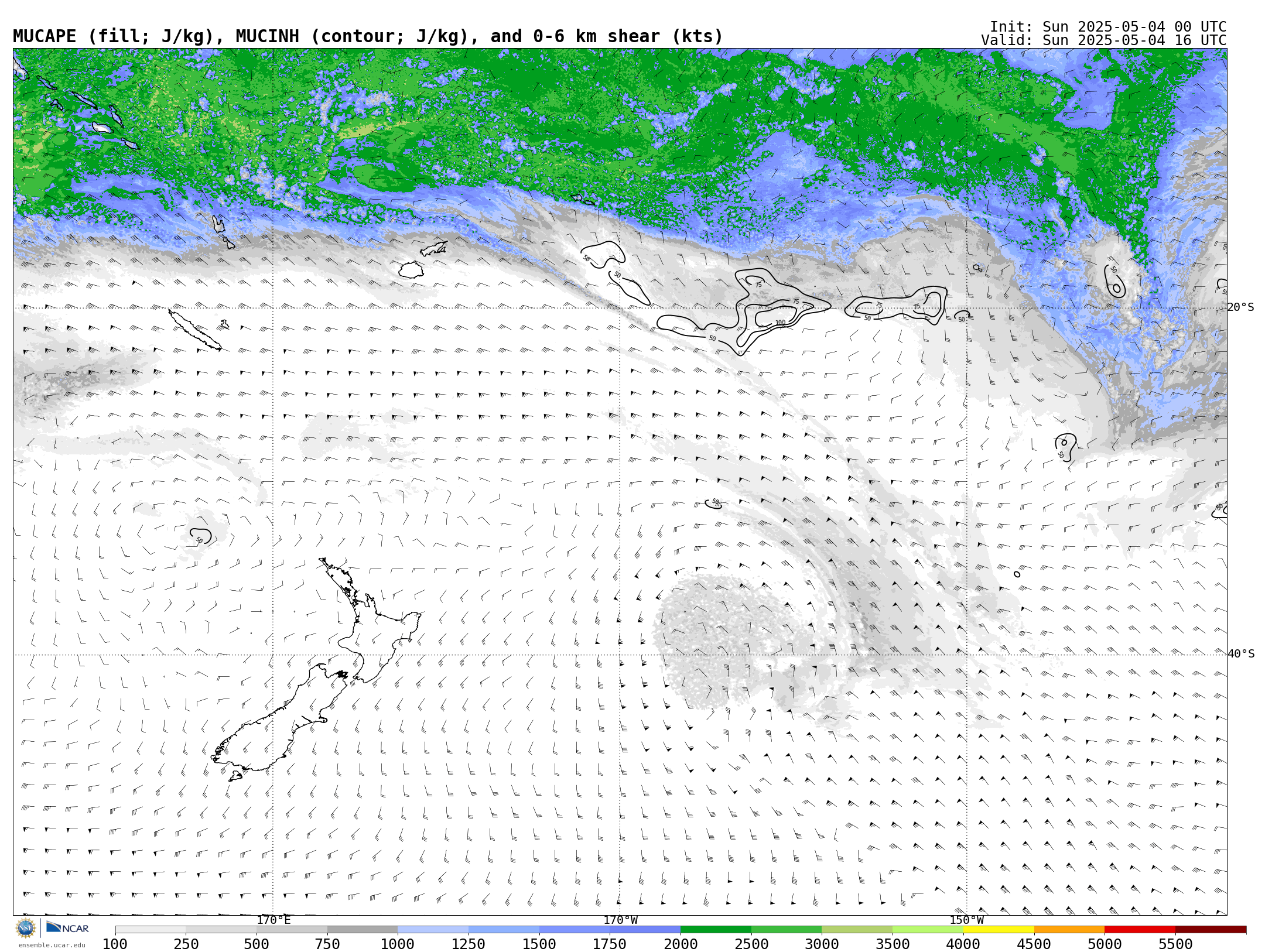This screenshot has width=1265, height=952.
Task: Click the colorbar label 500
Action: [257, 944]
